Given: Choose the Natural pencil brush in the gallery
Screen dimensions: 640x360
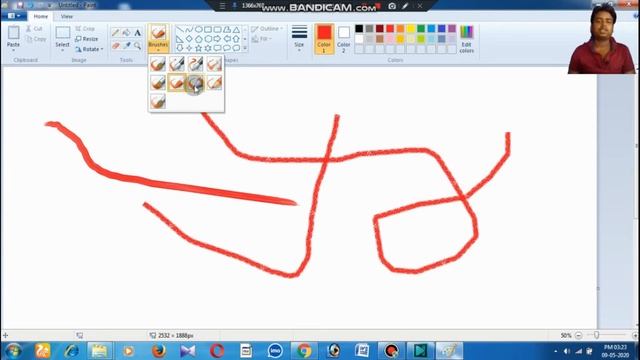Looking at the screenshot, I should coord(214,82).
